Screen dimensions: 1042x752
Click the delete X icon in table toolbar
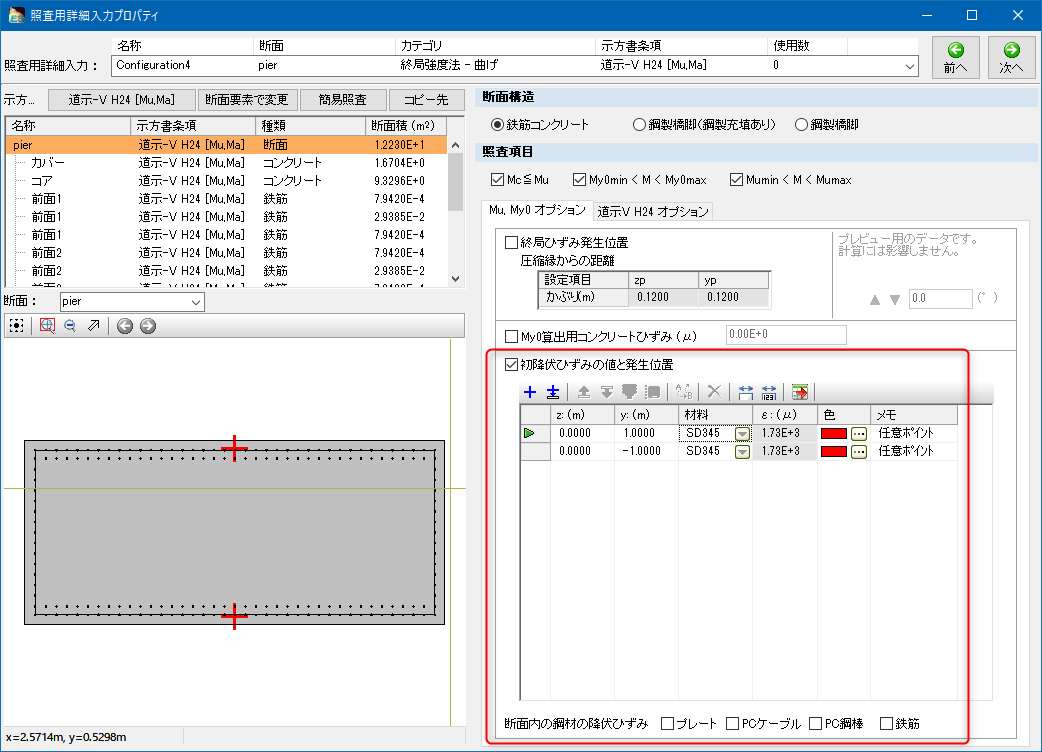(x=714, y=393)
